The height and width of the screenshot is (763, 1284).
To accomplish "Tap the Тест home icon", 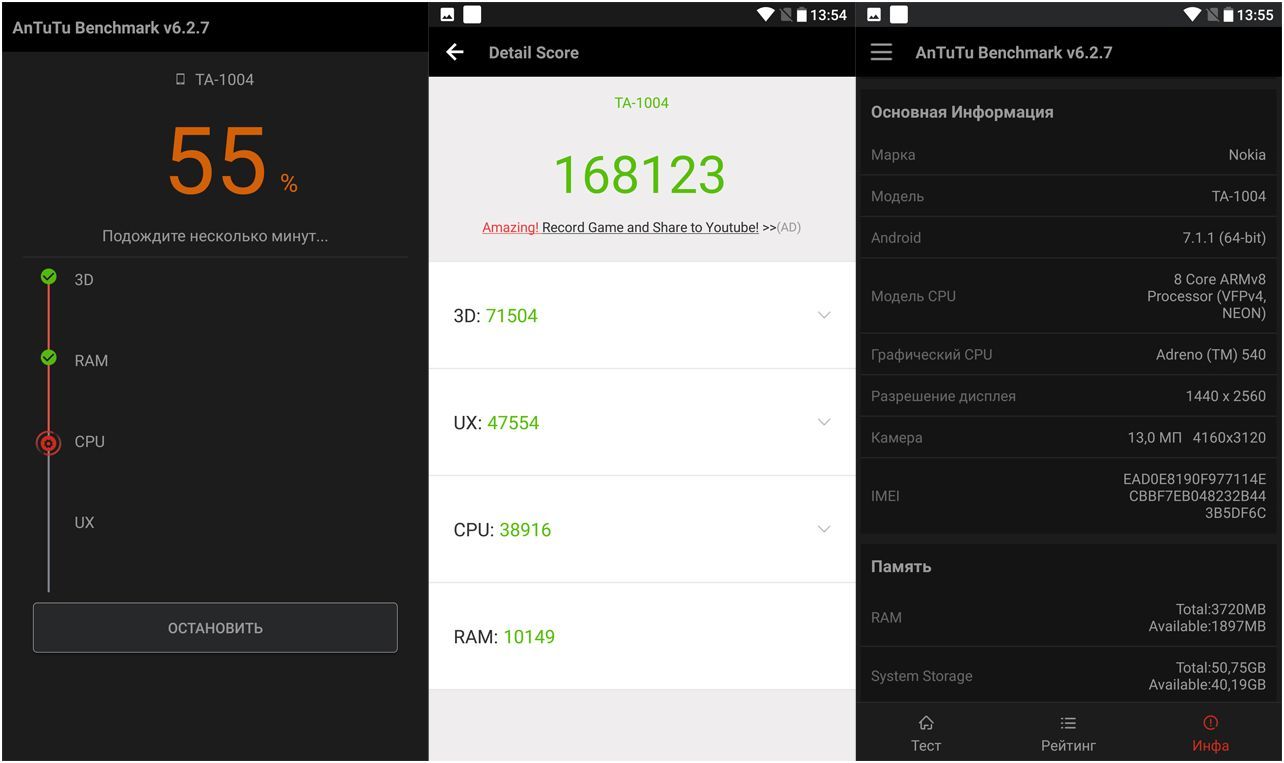I will [926, 723].
